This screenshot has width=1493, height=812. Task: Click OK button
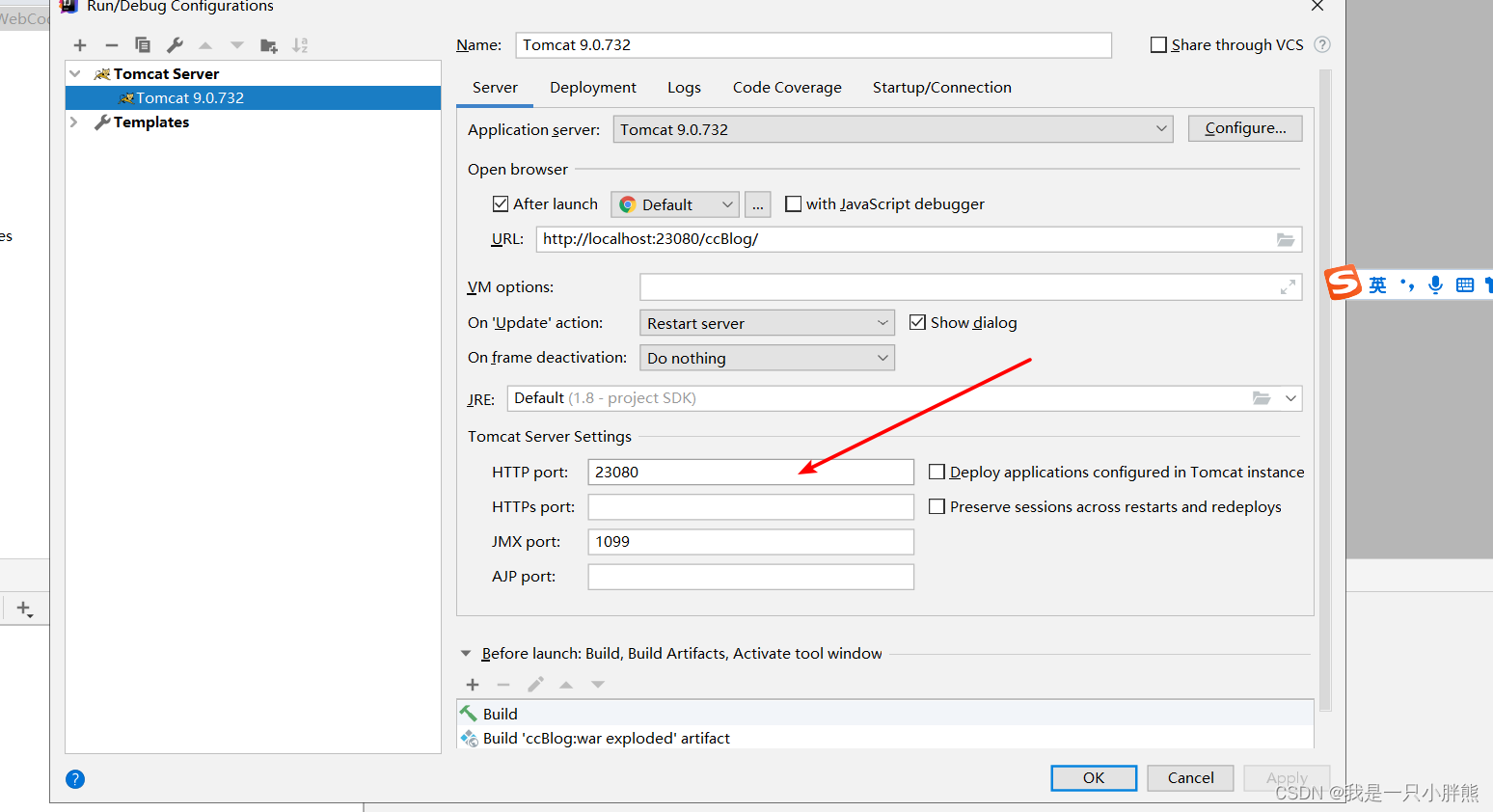pos(1094,778)
